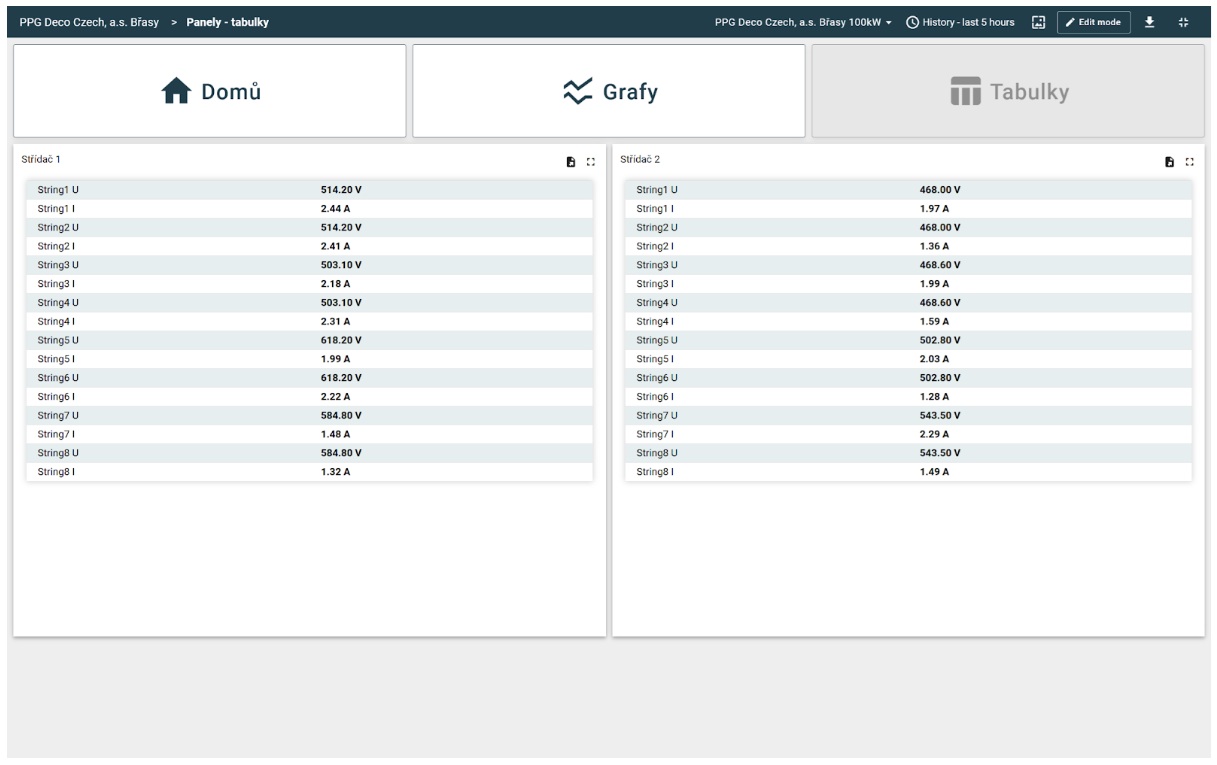Switch to the Grafy tab
Viewport: 1217px width, 765px height.
(x=608, y=92)
